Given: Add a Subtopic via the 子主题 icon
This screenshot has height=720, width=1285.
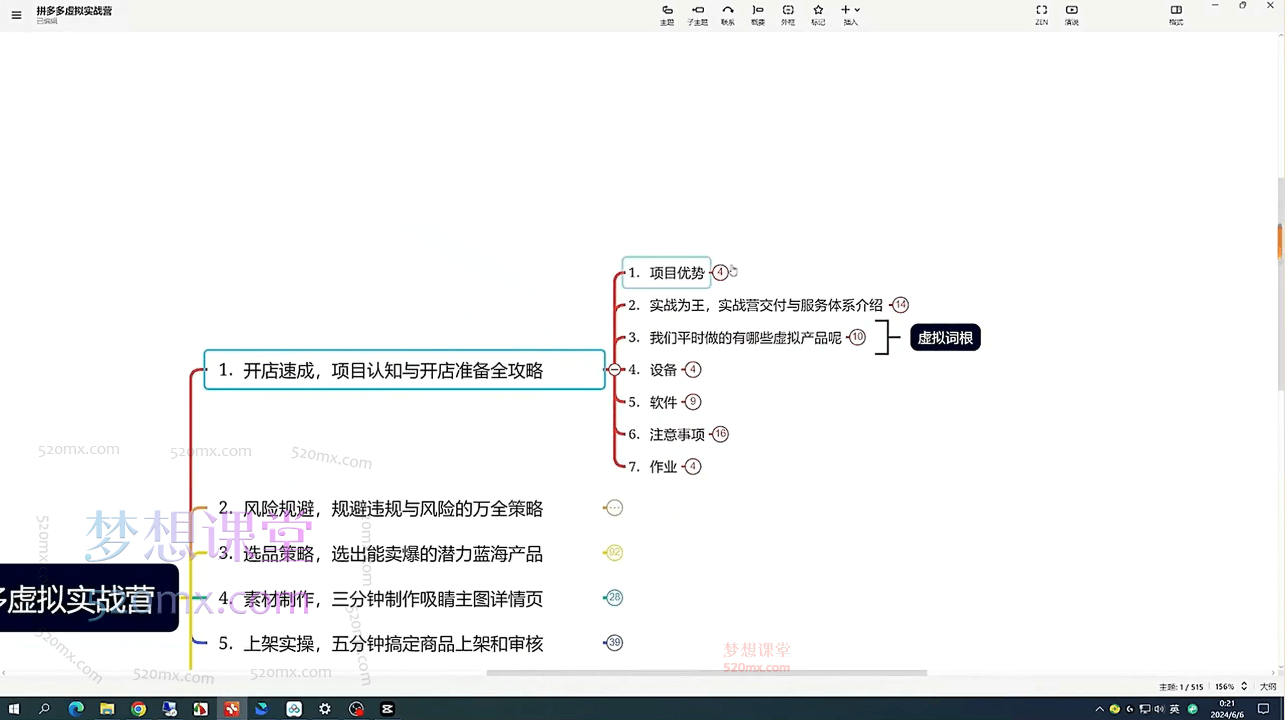Looking at the screenshot, I should pyautogui.click(x=697, y=14).
